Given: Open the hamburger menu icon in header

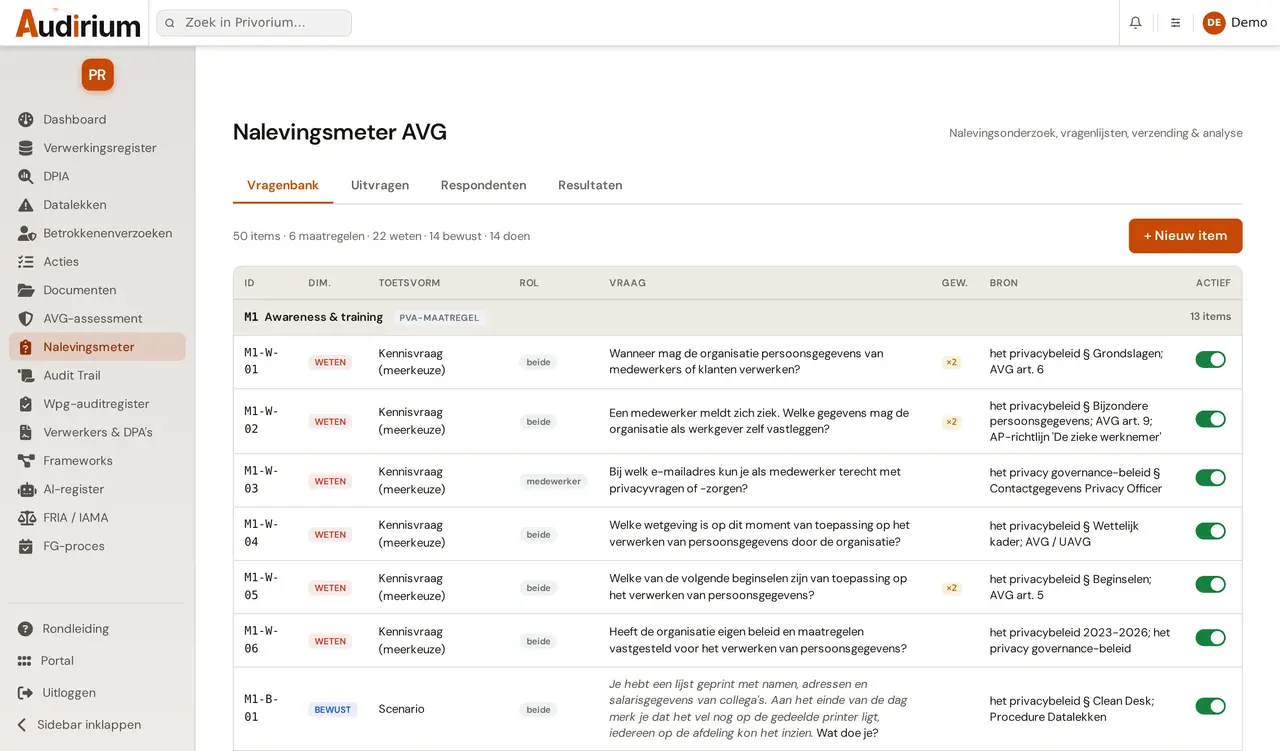Looking at the screenshot, I should pyautogui.click(x=1175, y=22).
